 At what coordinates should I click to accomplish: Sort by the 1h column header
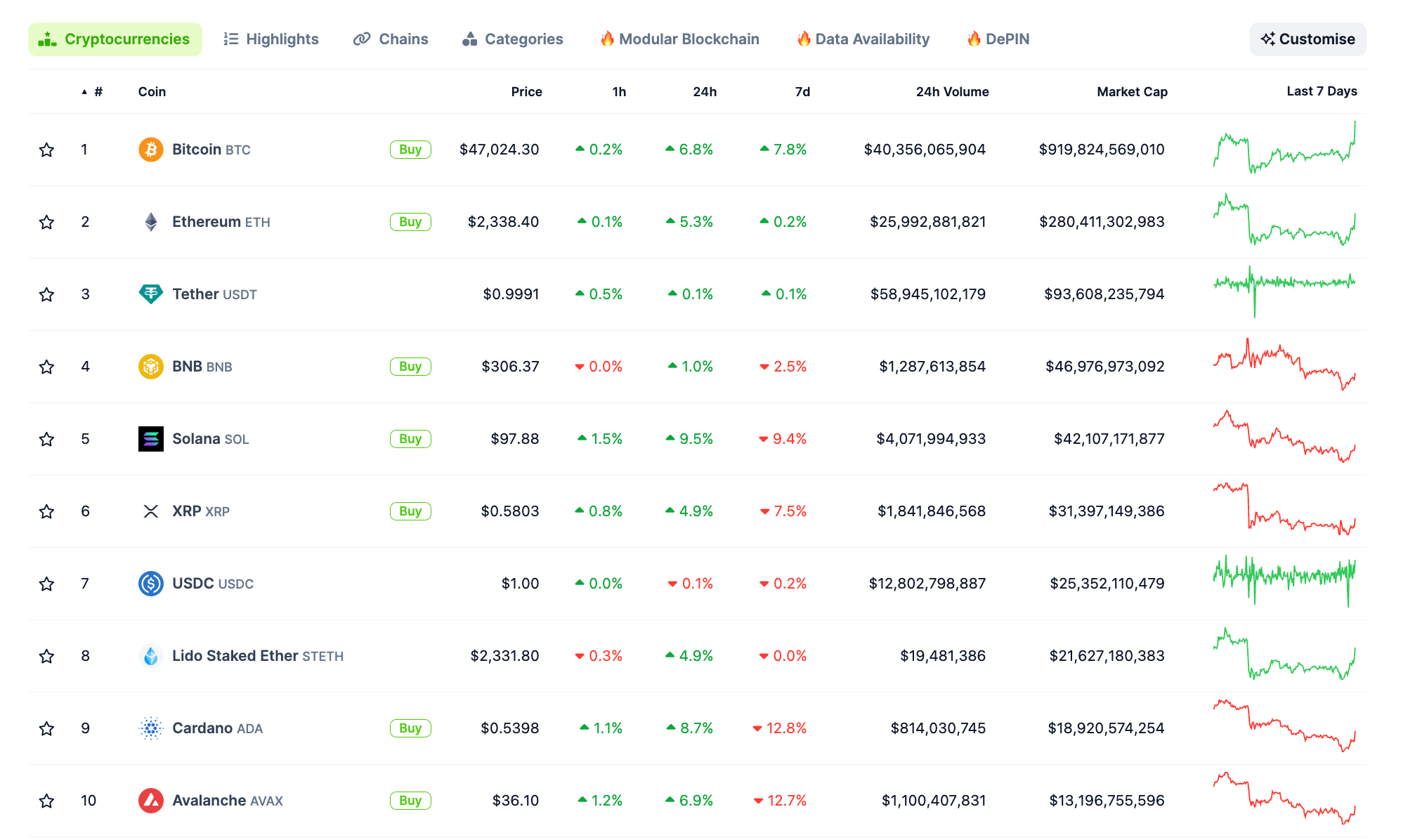tap(619, 92)
